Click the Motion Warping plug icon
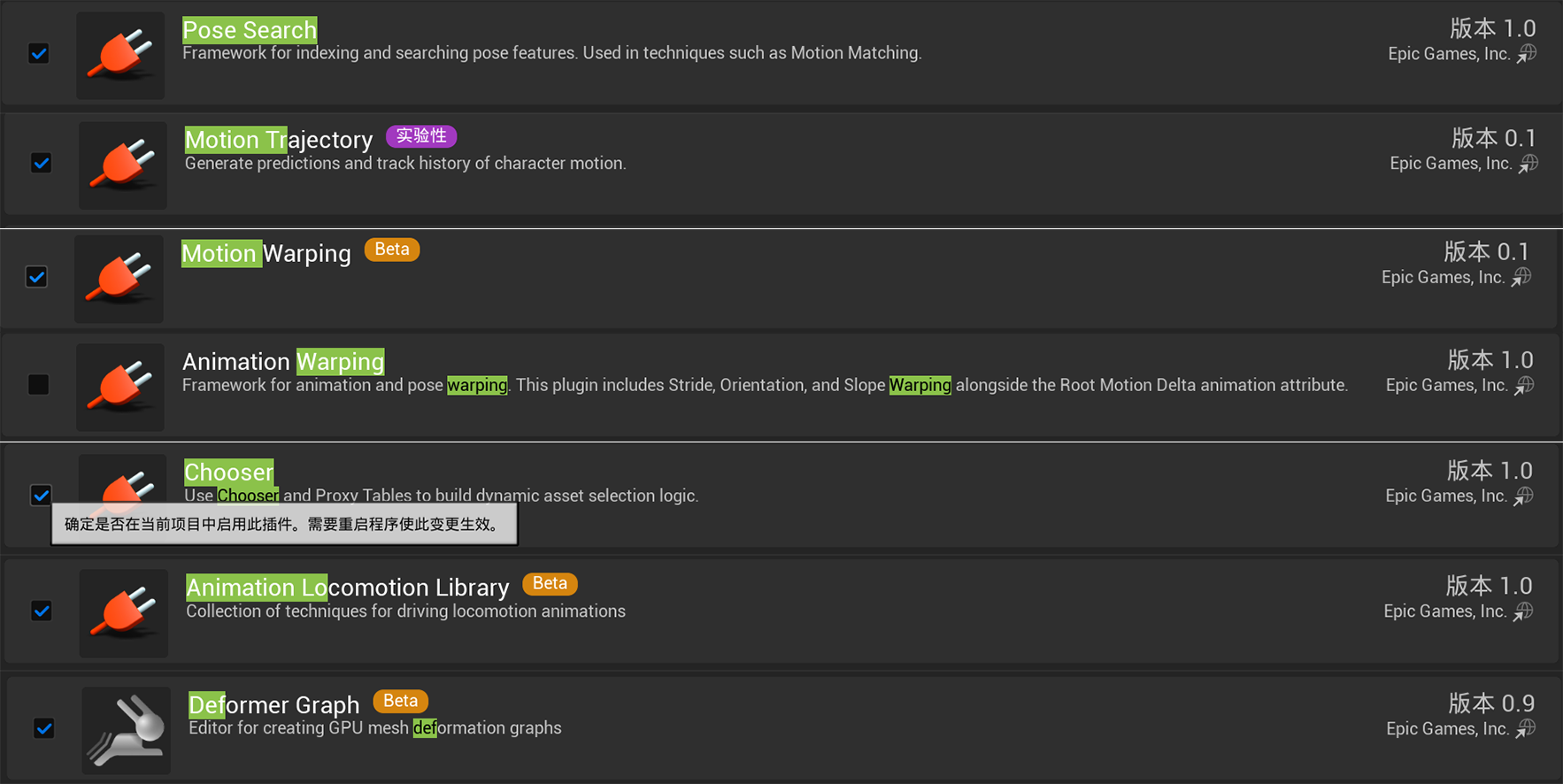 click(119, 279)
